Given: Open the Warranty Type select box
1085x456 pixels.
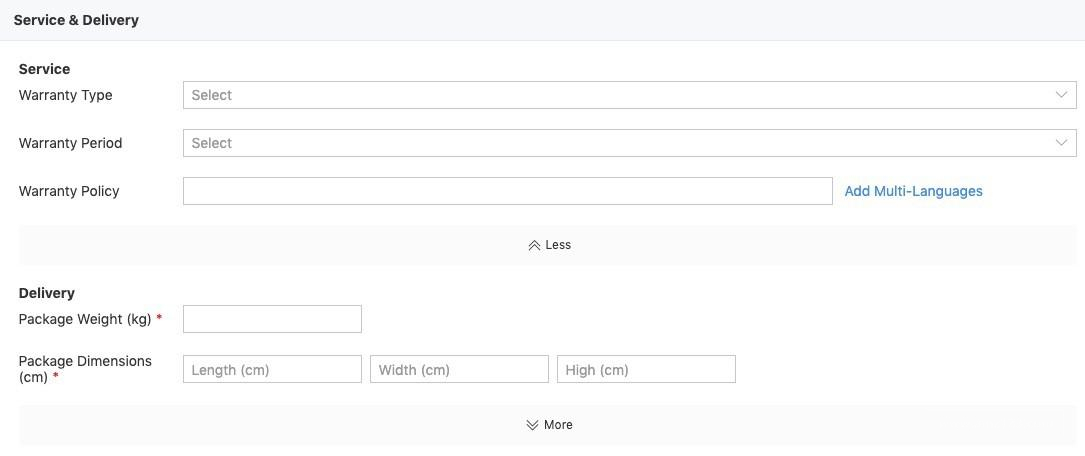Looking at the screenshot, I should 620,95.
